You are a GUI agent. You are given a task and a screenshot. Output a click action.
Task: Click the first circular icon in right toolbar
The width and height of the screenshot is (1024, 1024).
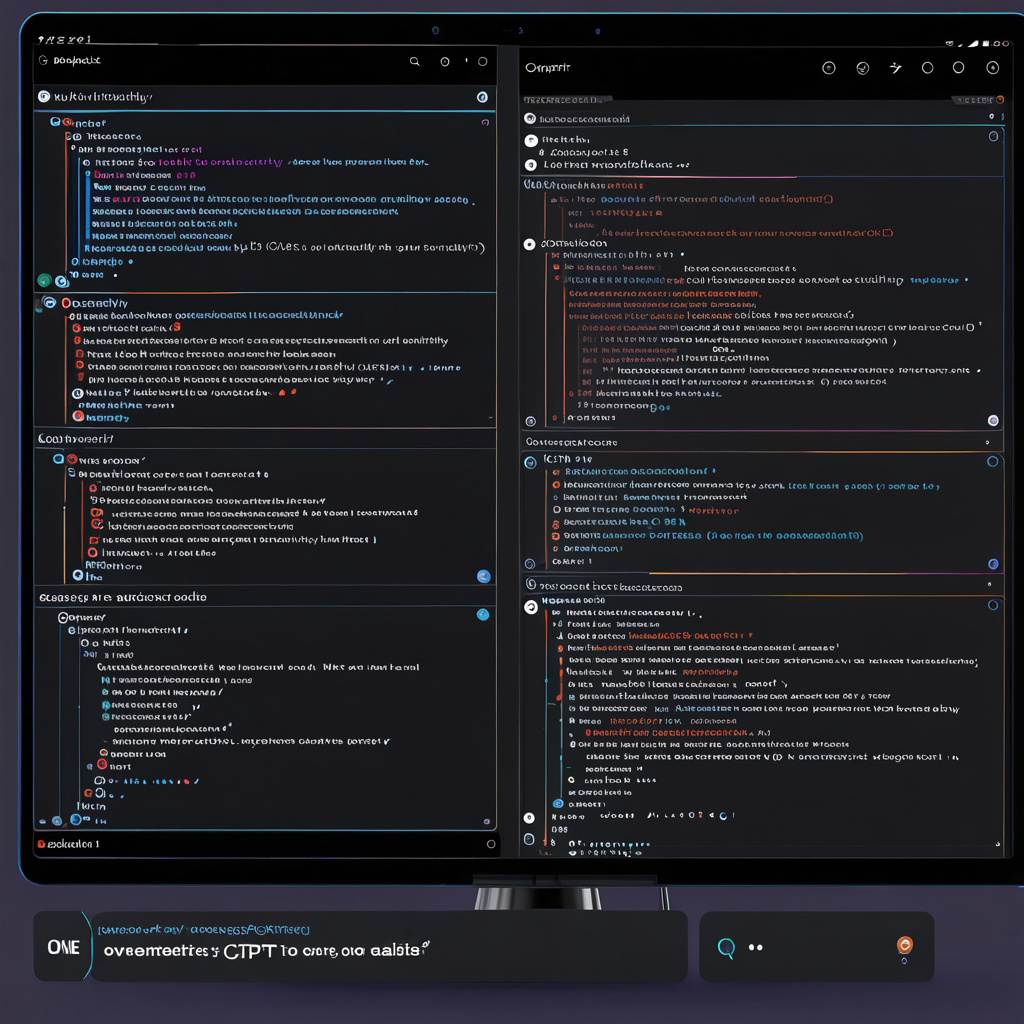(x=828, y=68)
